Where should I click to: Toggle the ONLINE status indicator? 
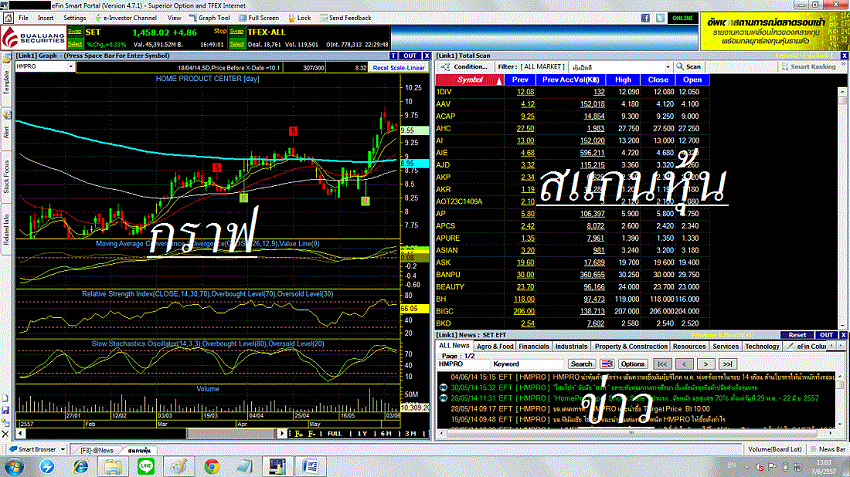pyautogui.click(x=682, y=18)
